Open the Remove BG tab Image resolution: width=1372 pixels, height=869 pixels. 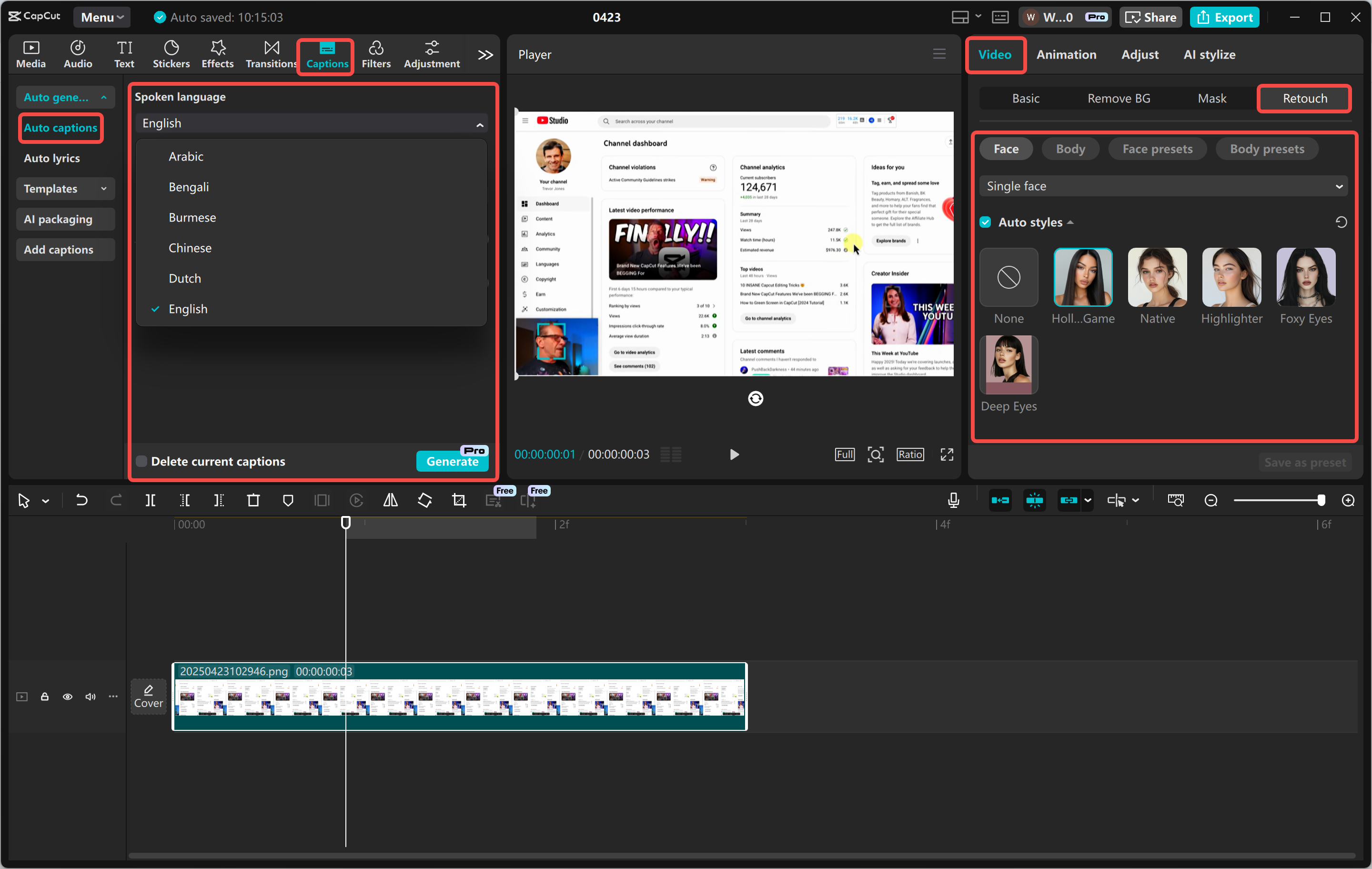(x=1117, y=98)
